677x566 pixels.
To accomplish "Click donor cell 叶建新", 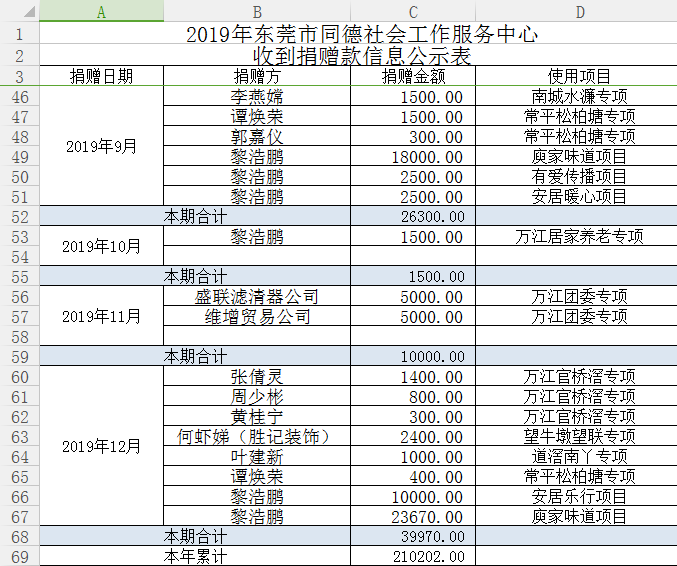I will [x=257, y=456].
